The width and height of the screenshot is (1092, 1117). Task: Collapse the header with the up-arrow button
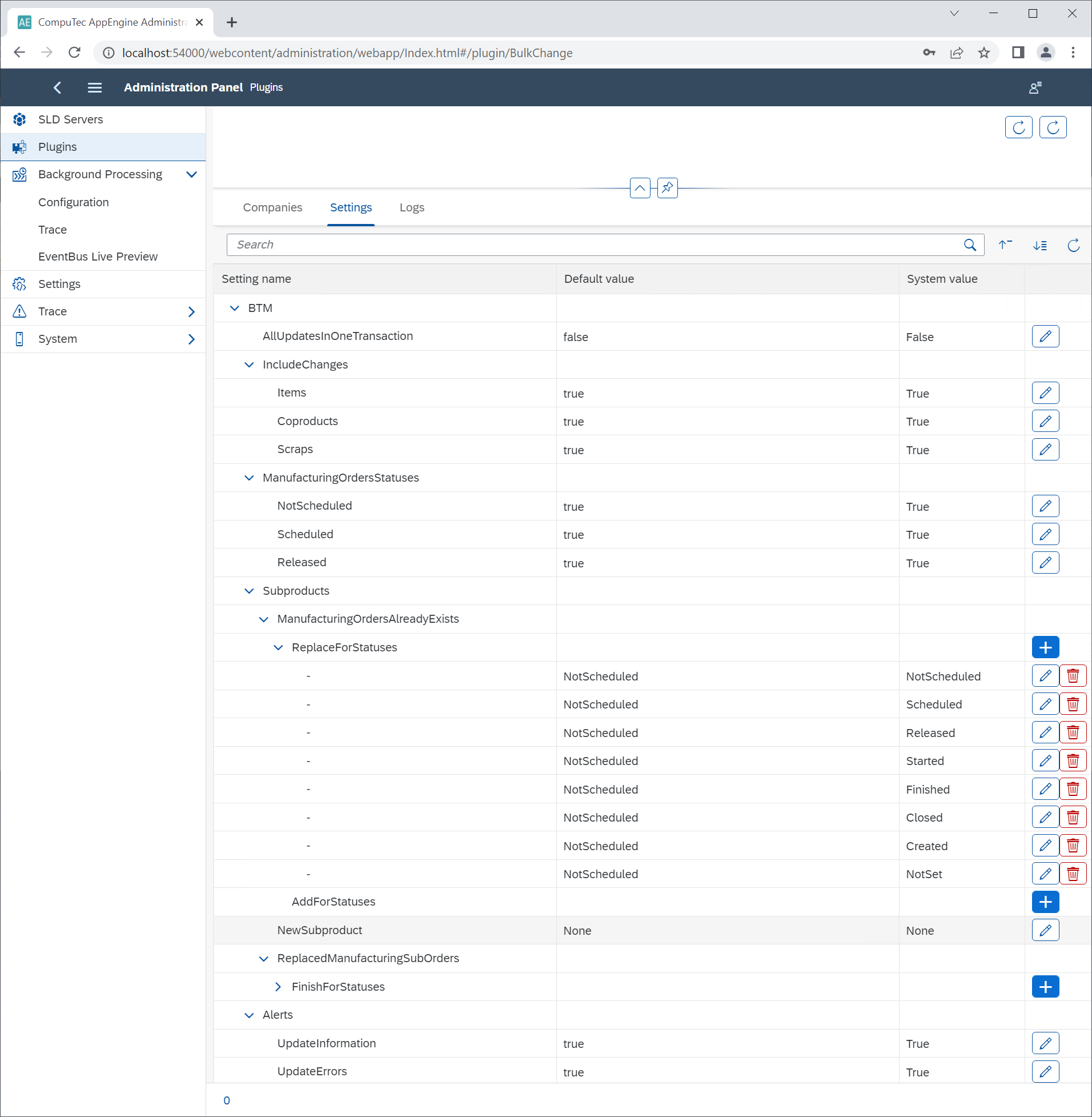(640, 188)
